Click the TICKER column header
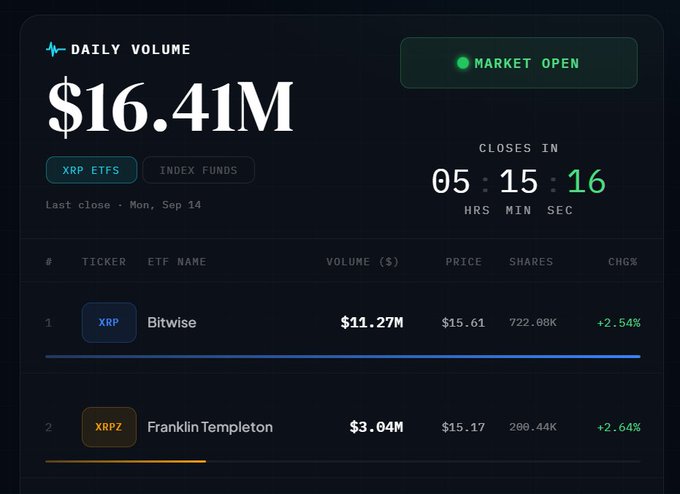This screenshot has width=680, height=494. point(104,262)
